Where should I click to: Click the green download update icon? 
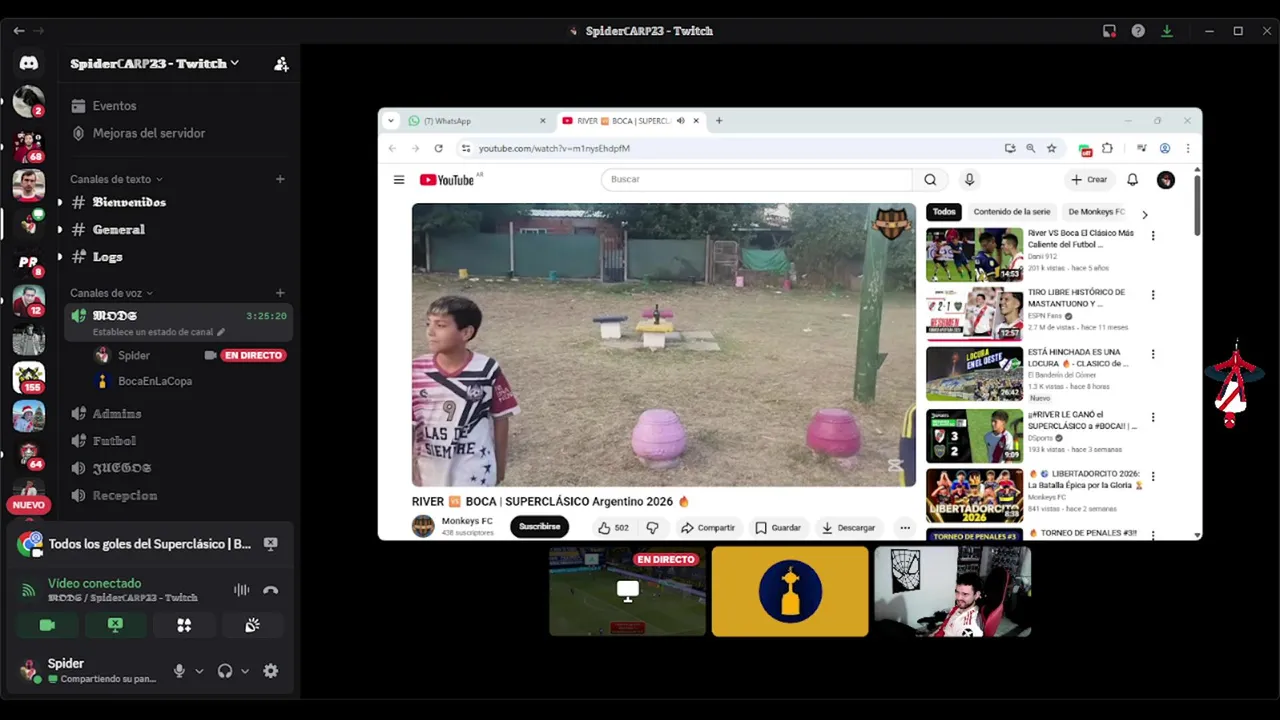click(1166, 31)
